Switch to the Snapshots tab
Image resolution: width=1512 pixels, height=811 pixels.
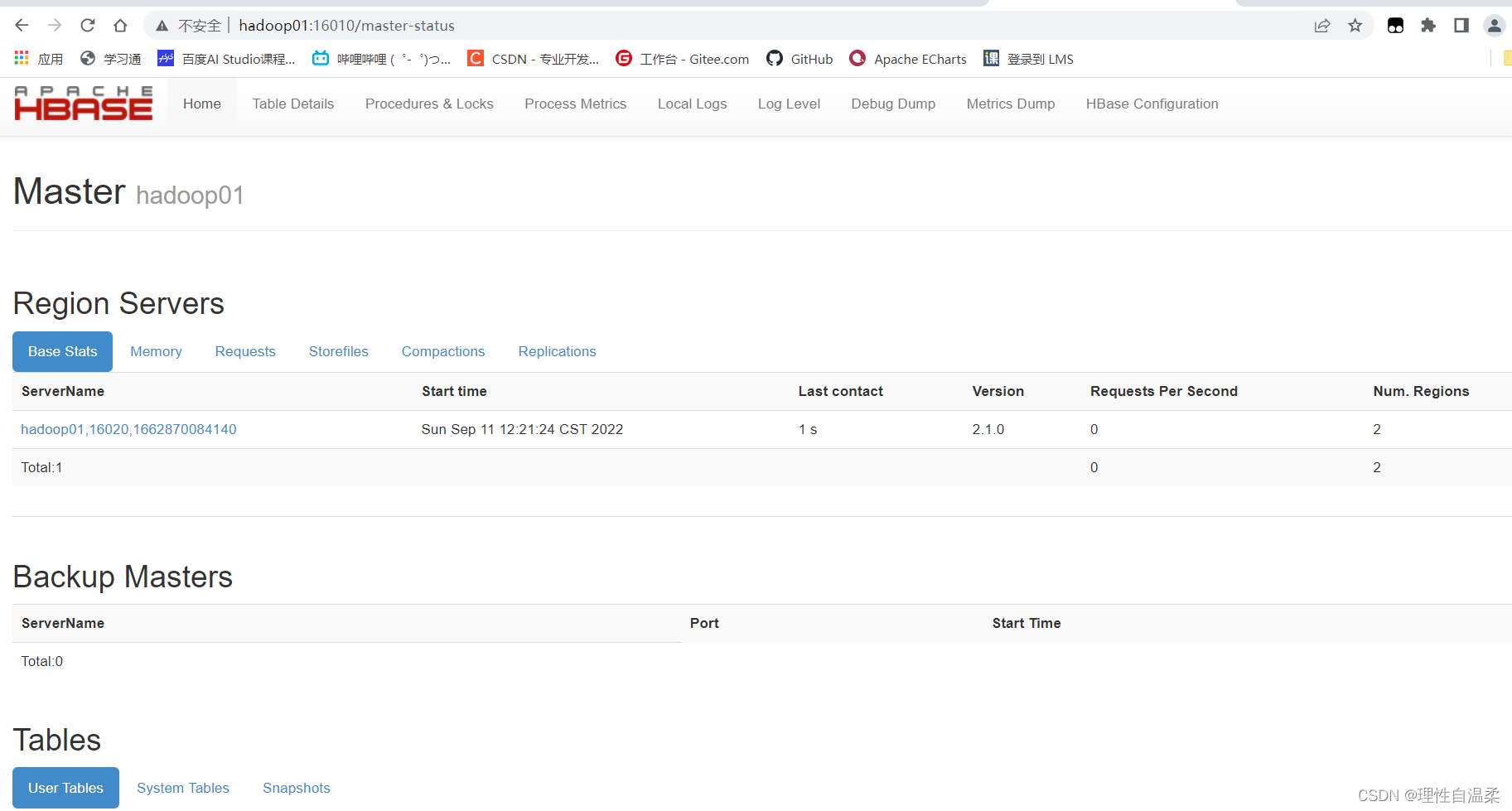click(x=297, y=788)
